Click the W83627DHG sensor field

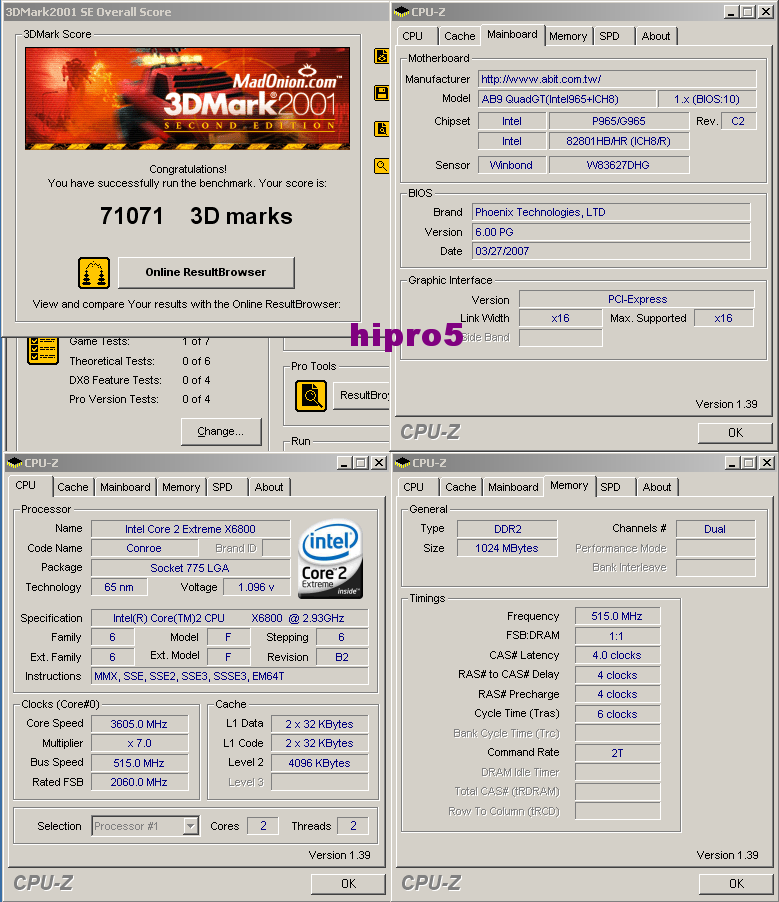point(619,165)
